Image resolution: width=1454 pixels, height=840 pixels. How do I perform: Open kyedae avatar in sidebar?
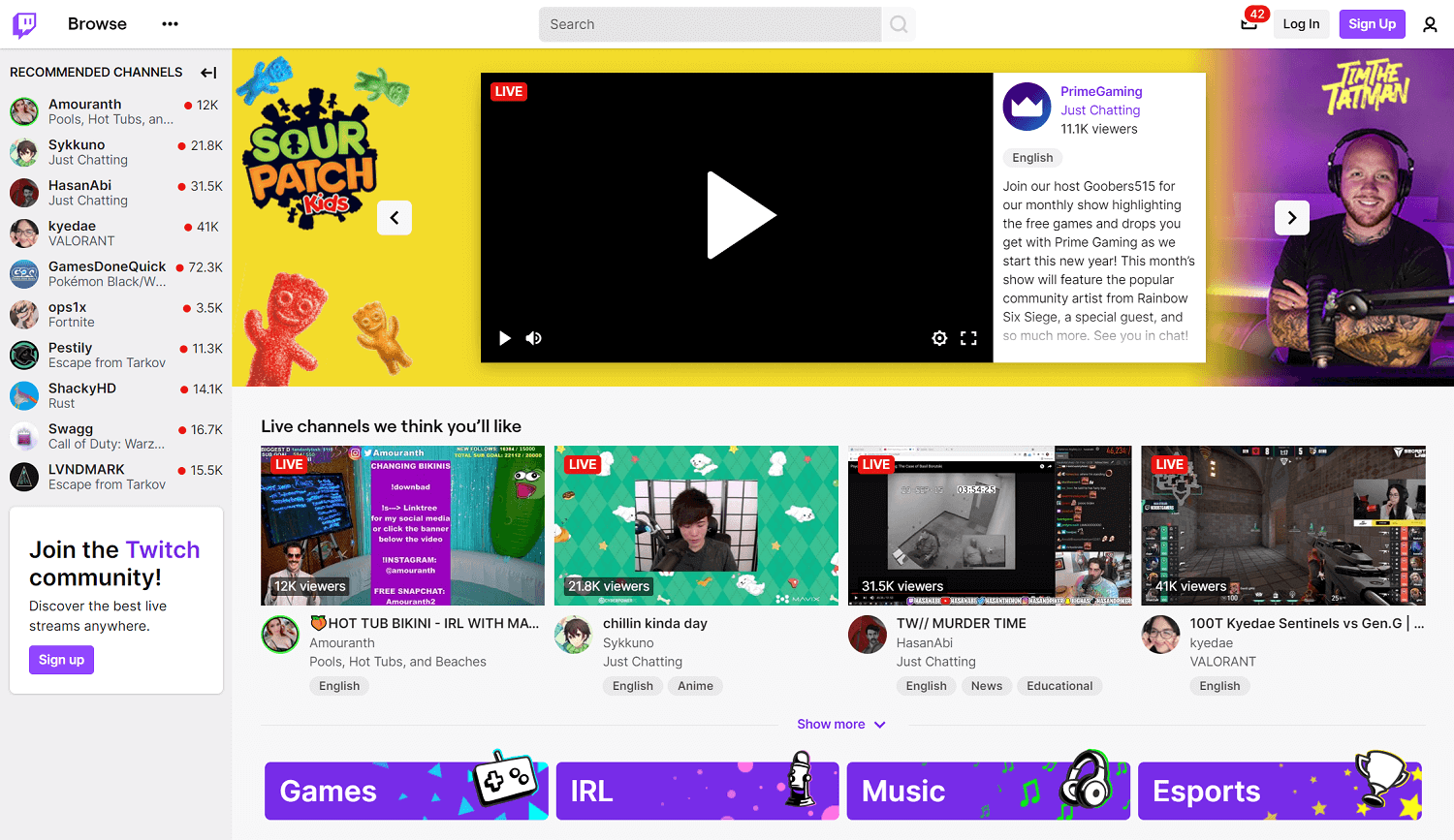[x=24, y=233]
